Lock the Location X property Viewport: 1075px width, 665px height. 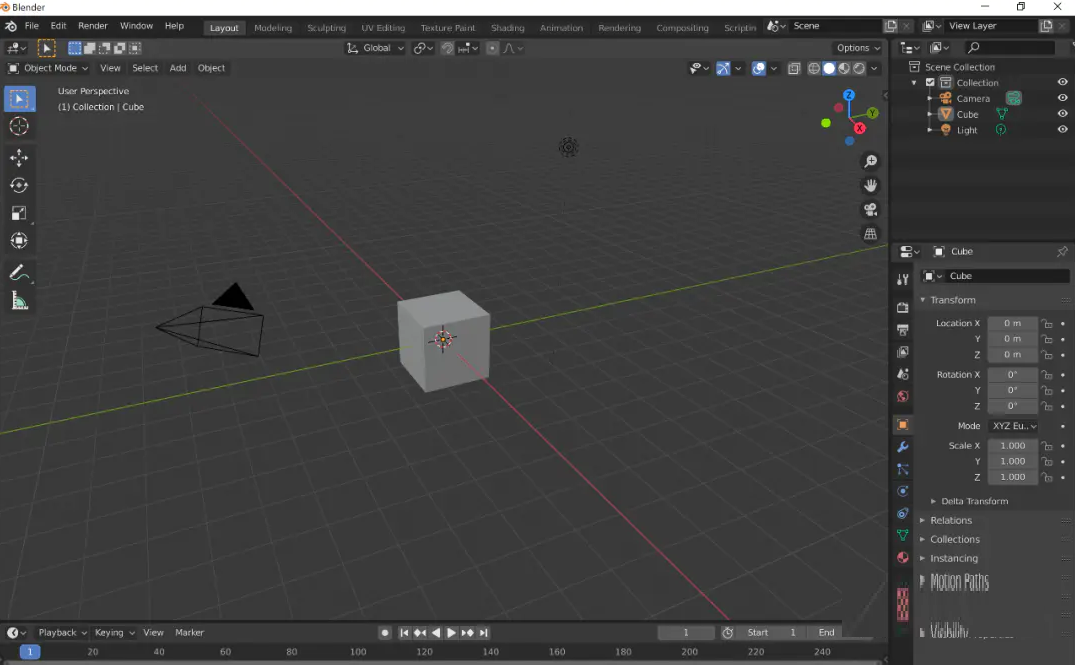point(1047,324)
